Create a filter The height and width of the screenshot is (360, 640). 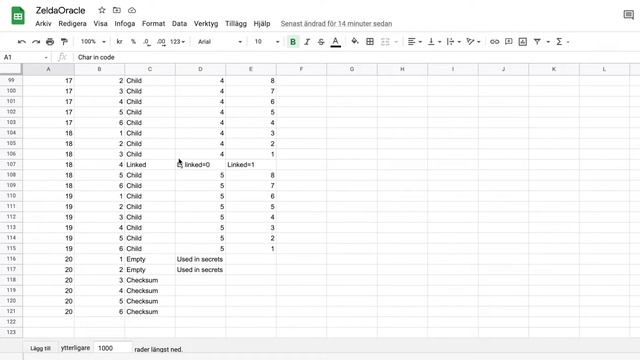(x=537, y=42)
